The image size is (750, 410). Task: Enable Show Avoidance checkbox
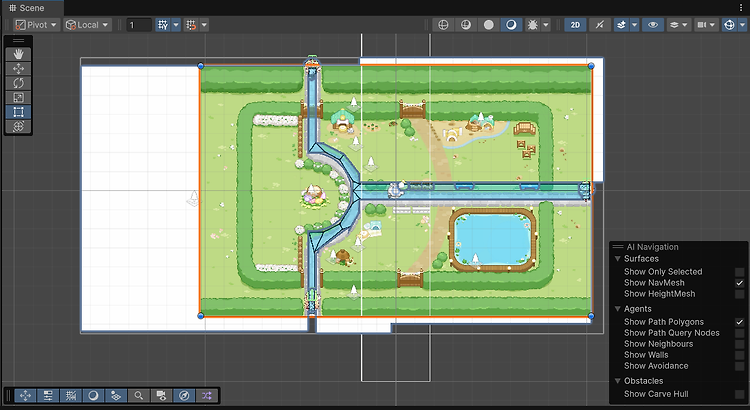tap(739, 366)
